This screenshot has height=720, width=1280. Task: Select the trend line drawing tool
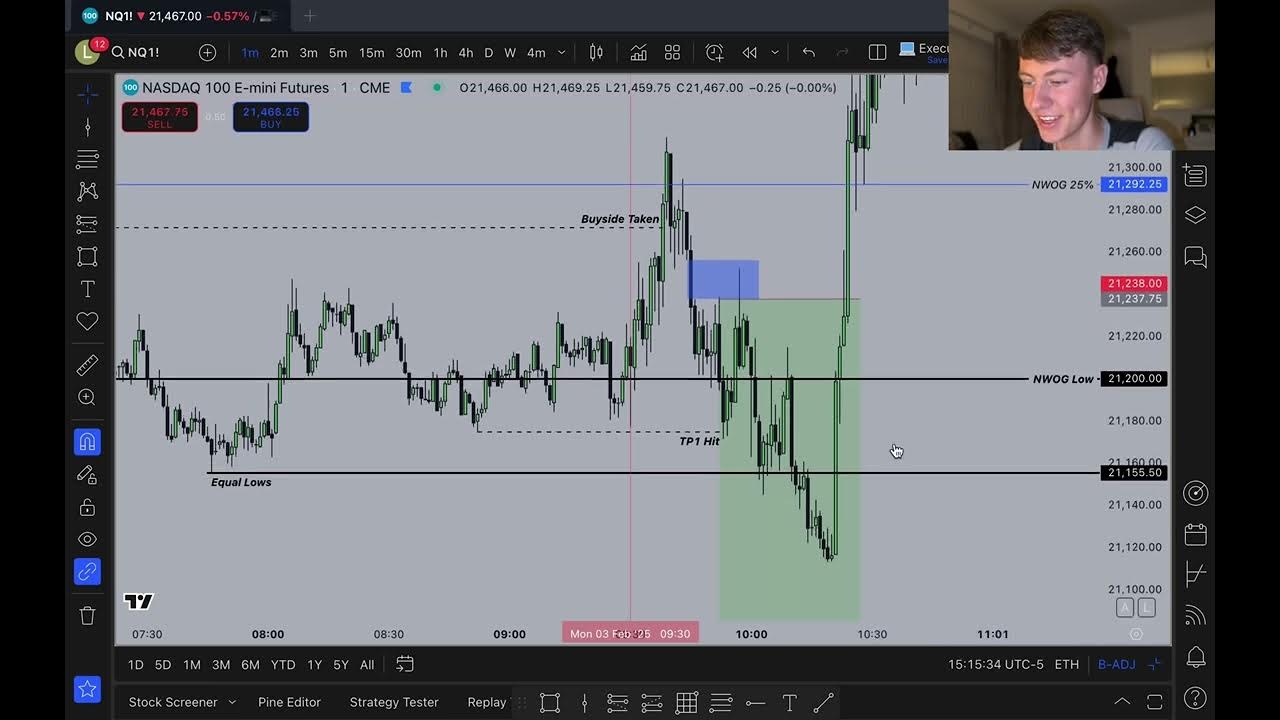pos(87,127)
